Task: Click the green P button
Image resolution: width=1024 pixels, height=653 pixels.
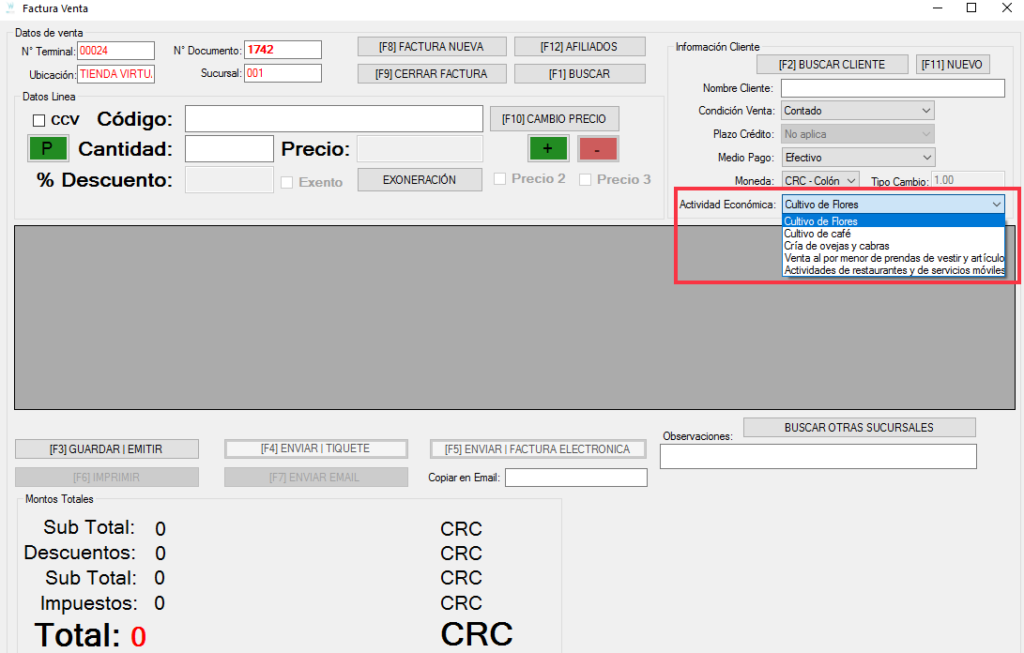Action: pos(46,149)
